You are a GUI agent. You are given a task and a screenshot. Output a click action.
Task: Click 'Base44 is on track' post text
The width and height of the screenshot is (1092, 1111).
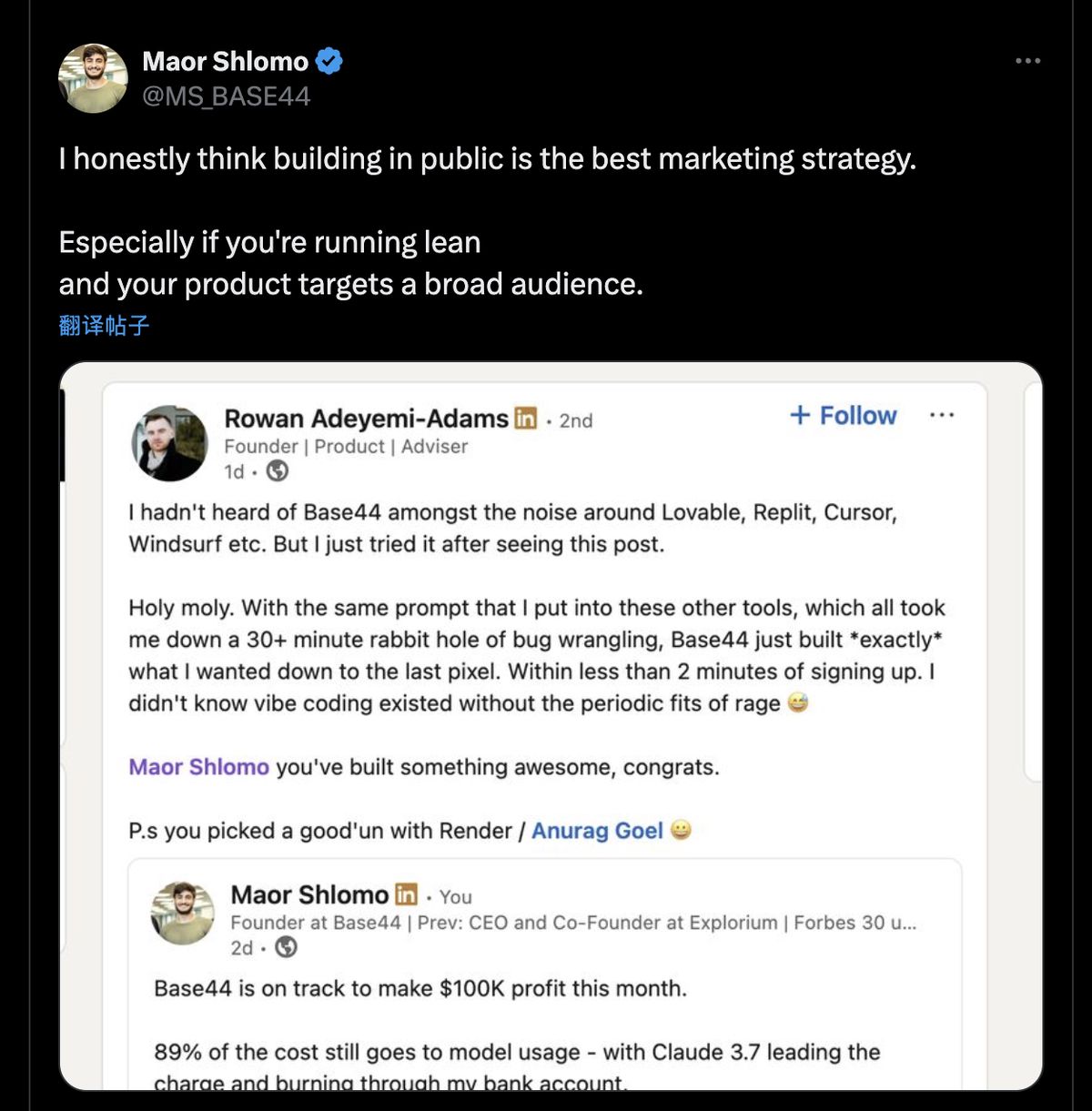(x=420, y=988)
